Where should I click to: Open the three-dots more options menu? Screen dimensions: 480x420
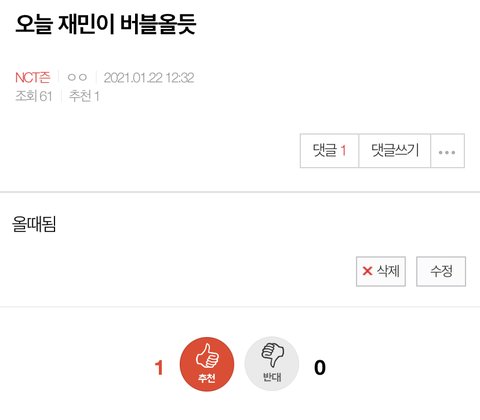[447, 151]
